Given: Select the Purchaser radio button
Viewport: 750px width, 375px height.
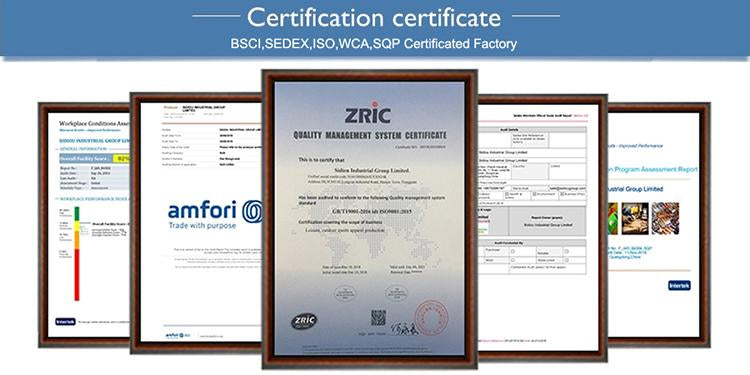Looking at the screenshot, I should point(513,251).
